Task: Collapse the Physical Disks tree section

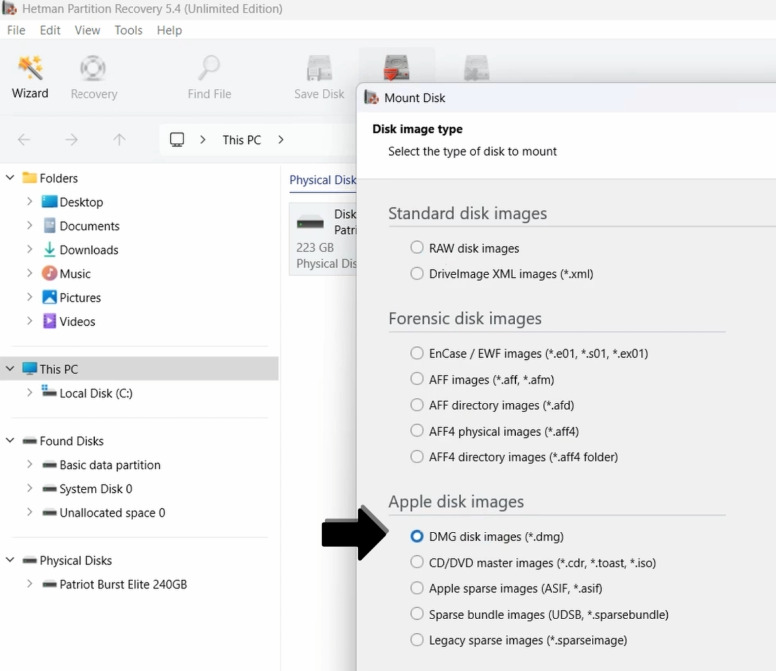Action: coord(10,560)
